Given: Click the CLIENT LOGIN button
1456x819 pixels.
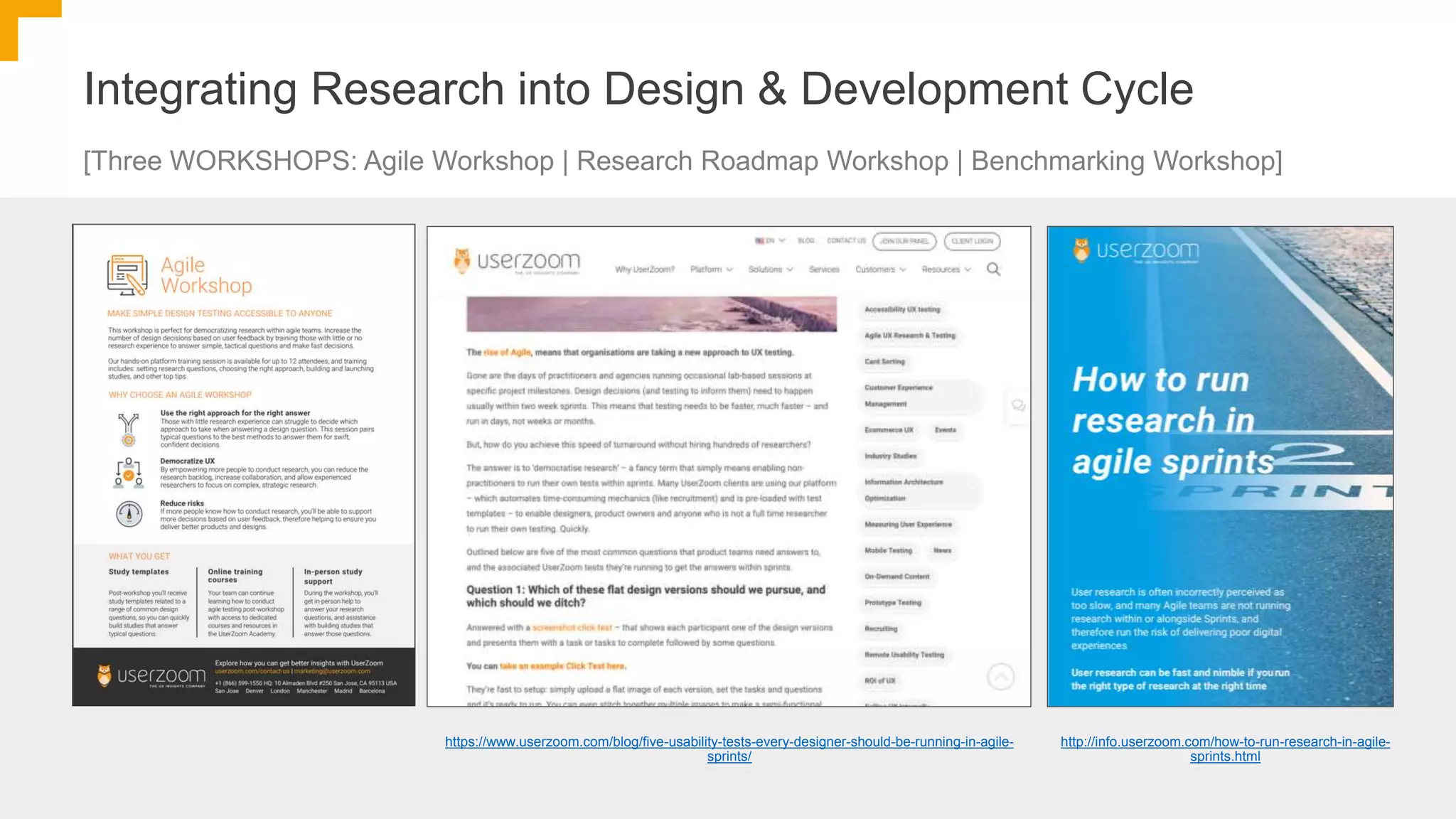Looking at the screenshot, I should point(972,241).
